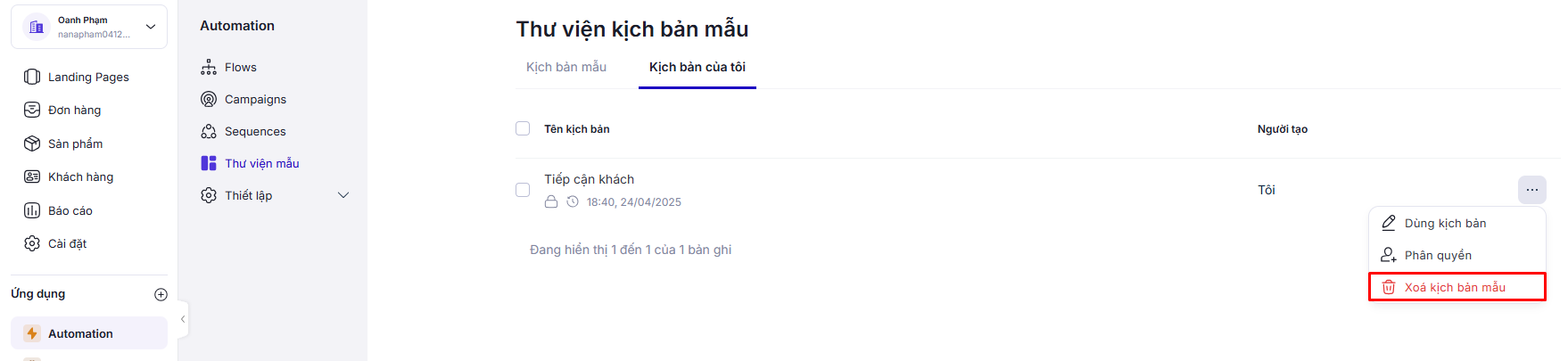Open the Tiếp cận khách script

point(589,180)
